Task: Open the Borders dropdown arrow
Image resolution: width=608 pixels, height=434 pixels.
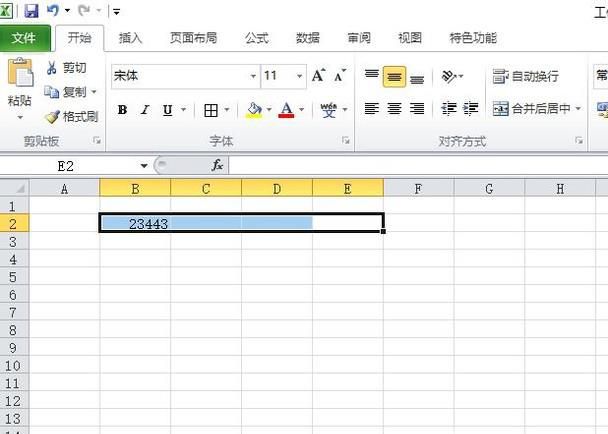Action: coord(227,110)
